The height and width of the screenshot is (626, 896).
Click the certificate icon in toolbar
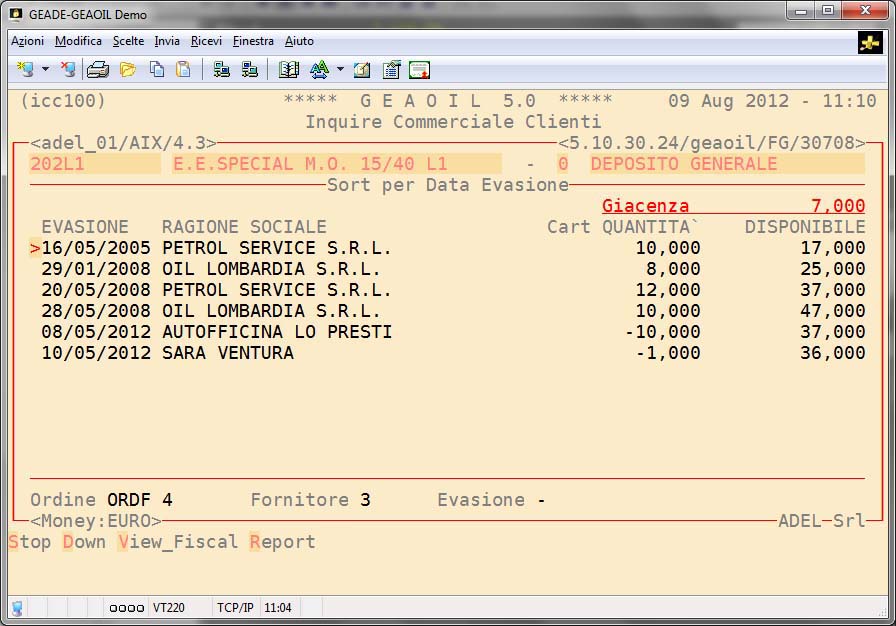pyautogui.click(x=420, y=70)
